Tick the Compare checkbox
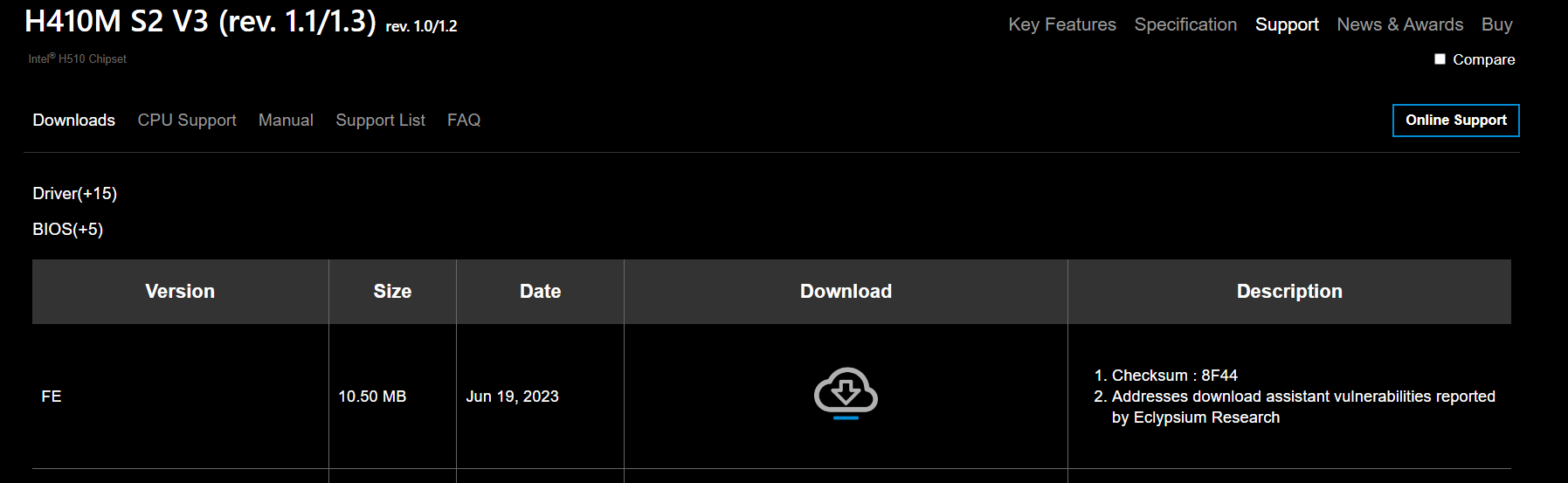Viewport: 1568px width, 483px height. point(1440,59)
